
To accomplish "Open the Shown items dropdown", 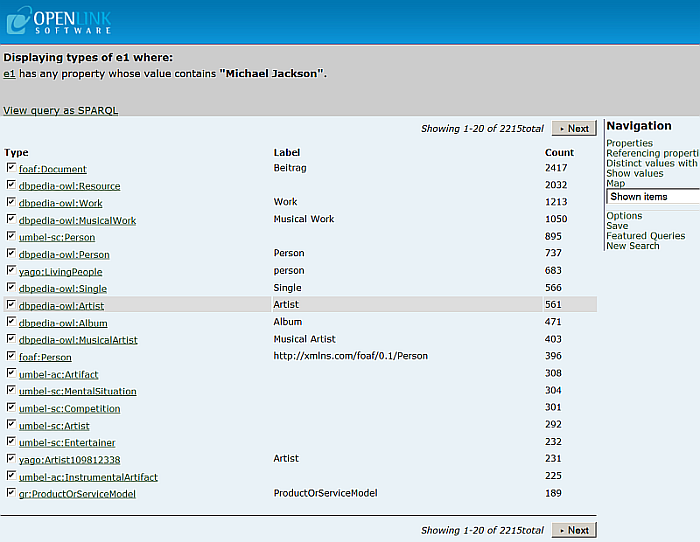I will 653,196.
